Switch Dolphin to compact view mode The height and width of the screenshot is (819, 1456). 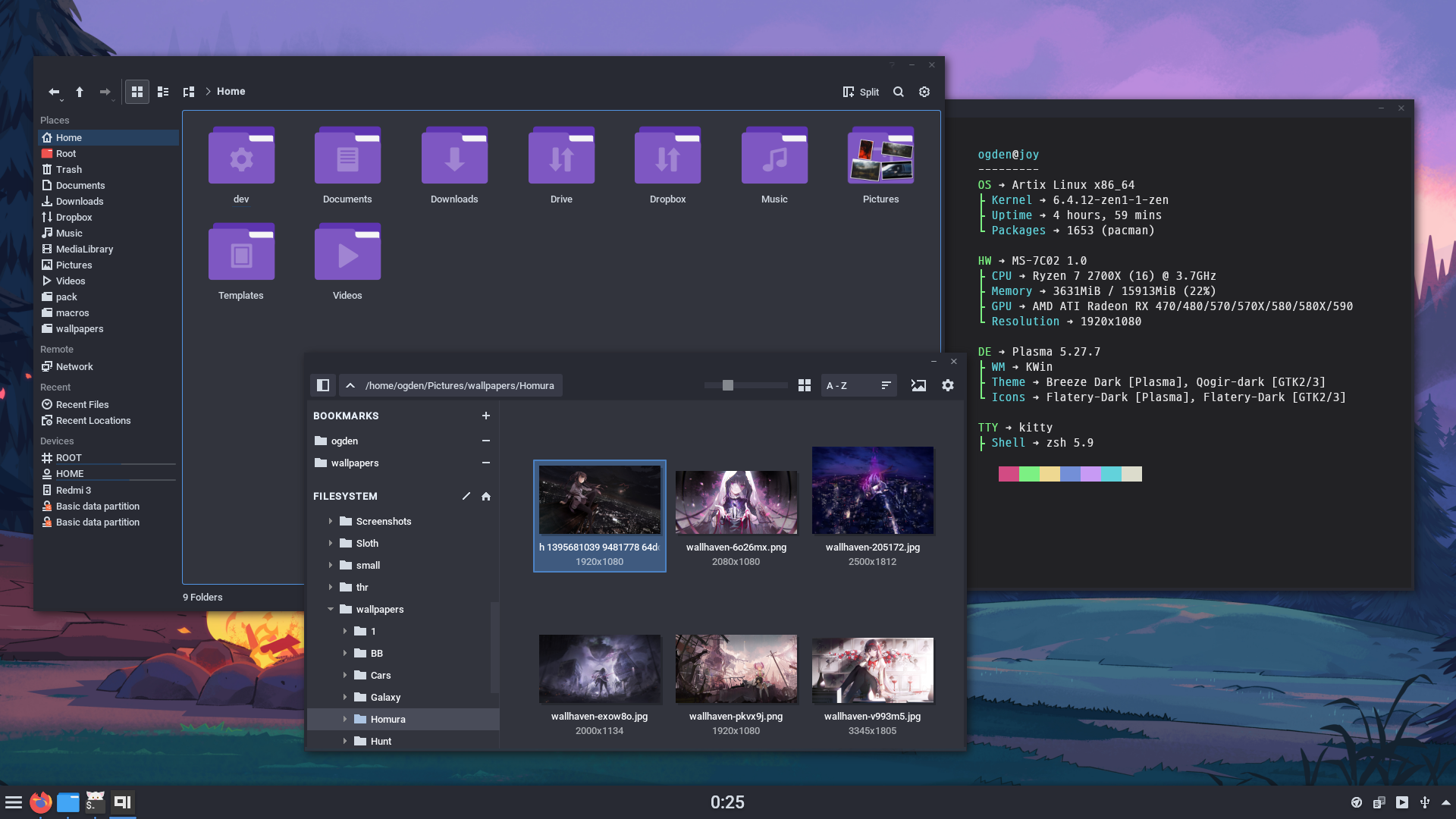pos(163,92)
